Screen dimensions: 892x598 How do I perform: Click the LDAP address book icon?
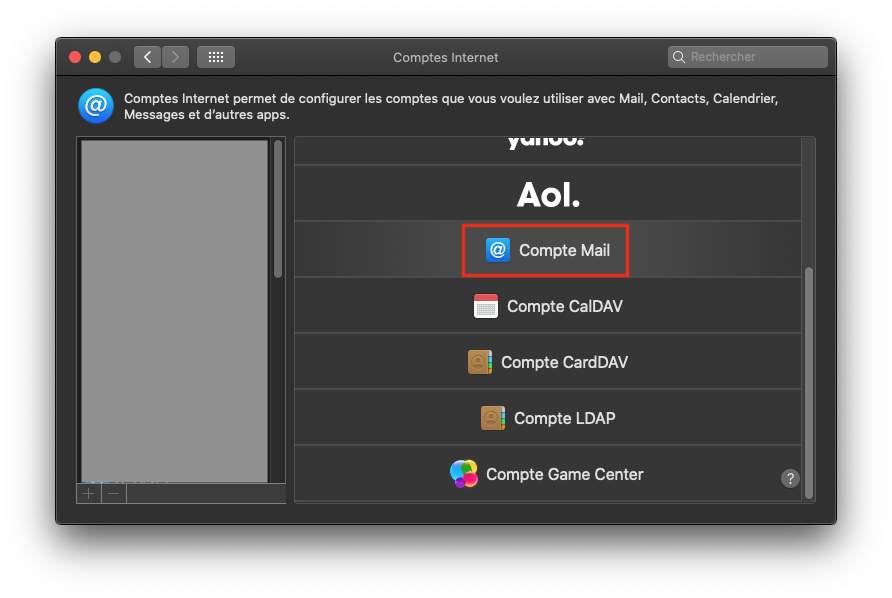click(x=492, y=418)
